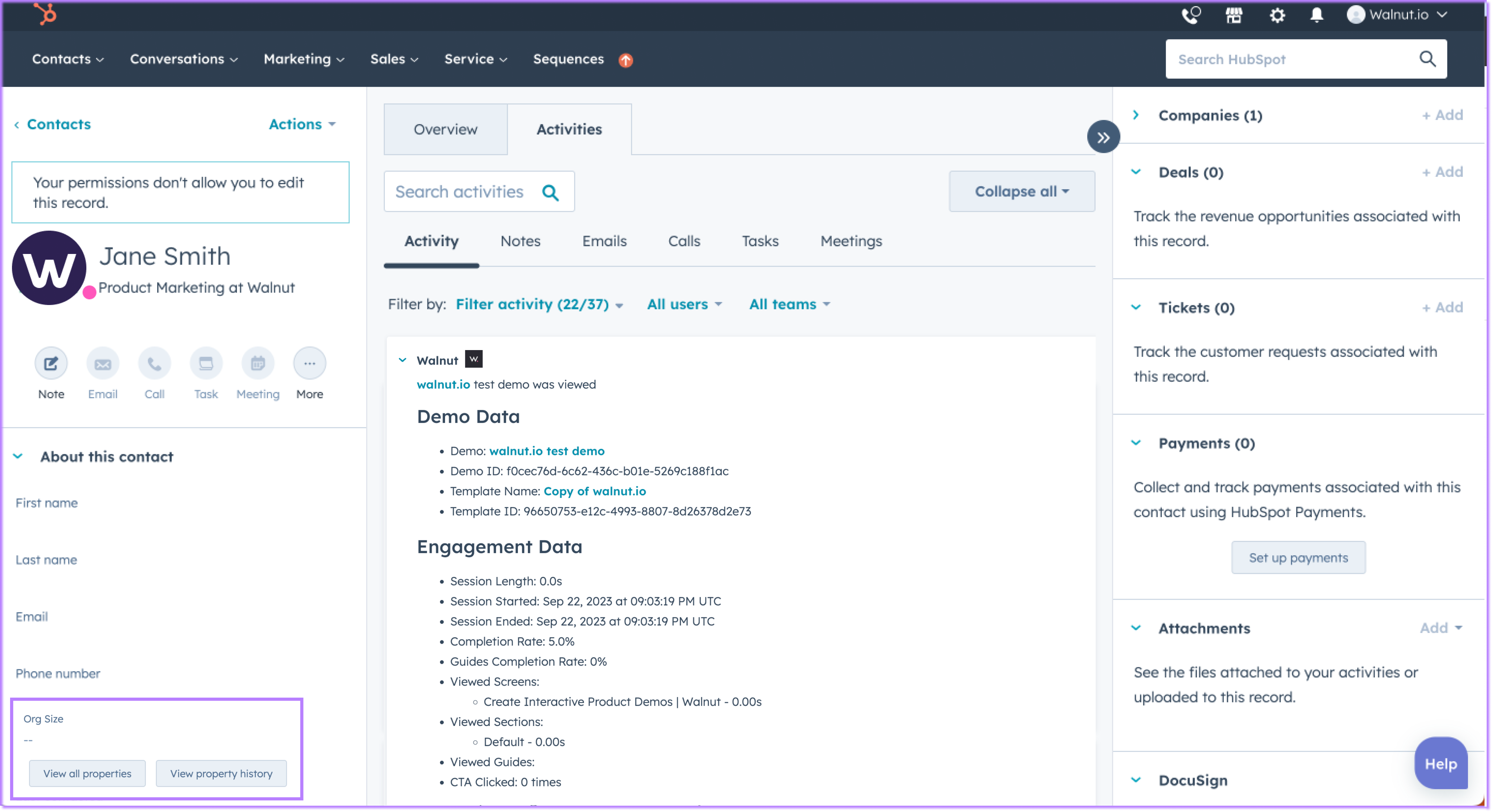
Task: Open the walnut.io test demo link
Action: pos(547,451)
